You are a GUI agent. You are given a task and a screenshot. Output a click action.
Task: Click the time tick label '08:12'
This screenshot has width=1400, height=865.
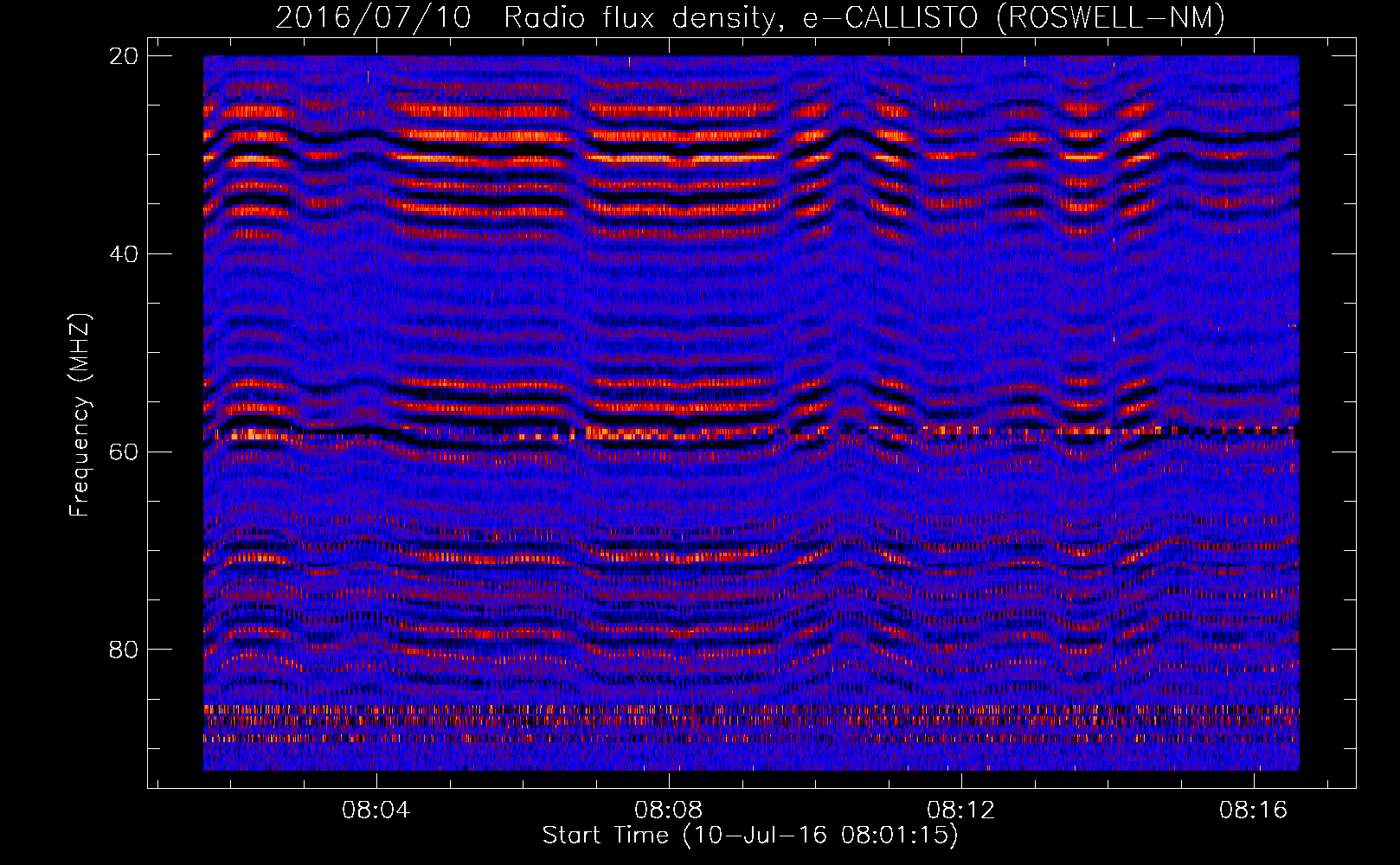(x=960, y=811)
